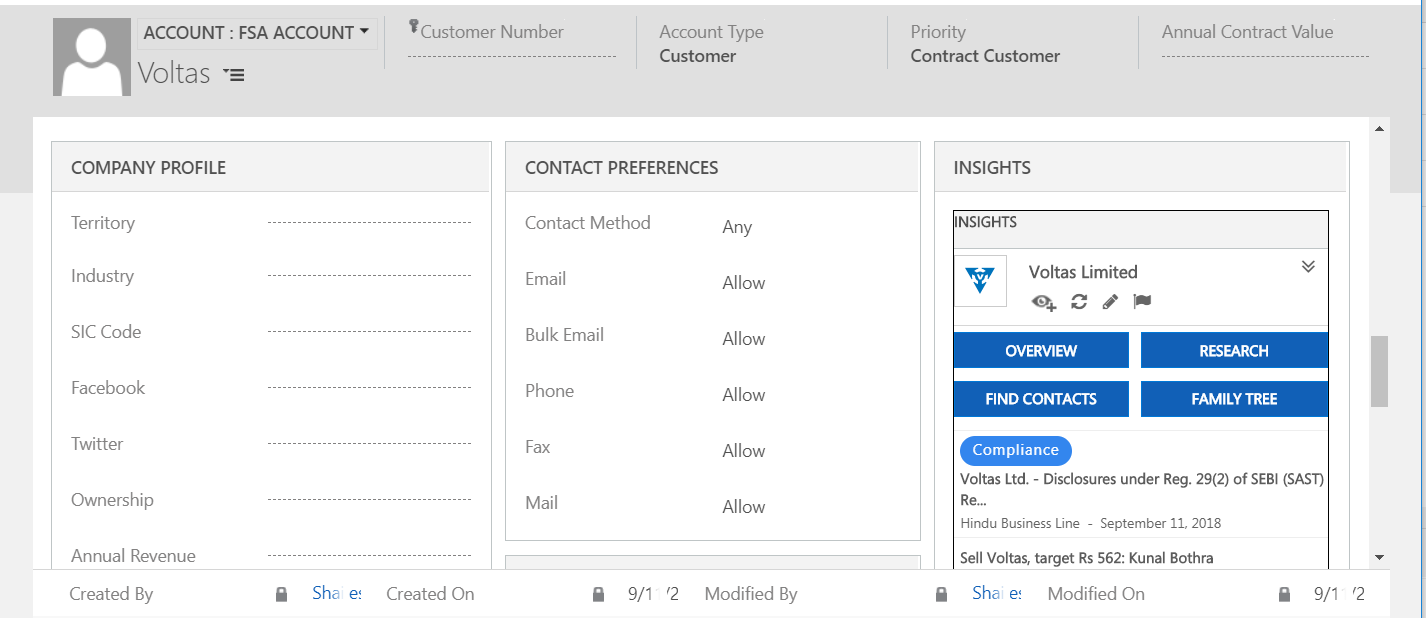Open the OVERVIEW tab in Insights
This screenshot has width=1426, height=618.
pos(1041,351)
